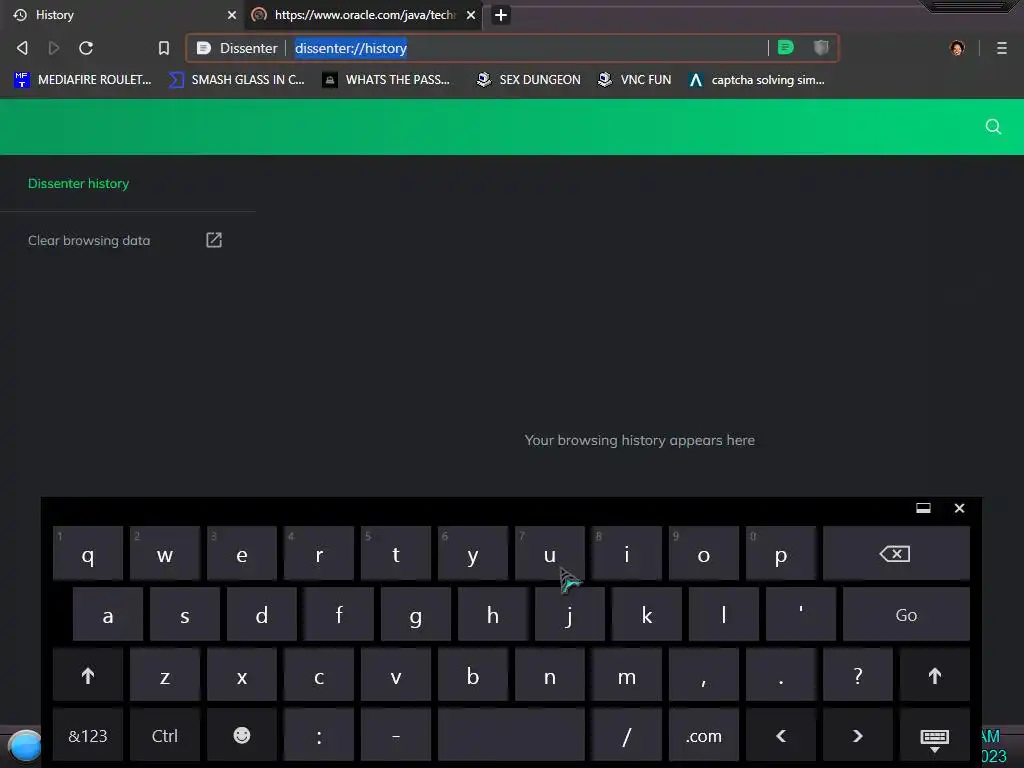Tap the space bar key
1024x768 pixels.
(511, 736)
